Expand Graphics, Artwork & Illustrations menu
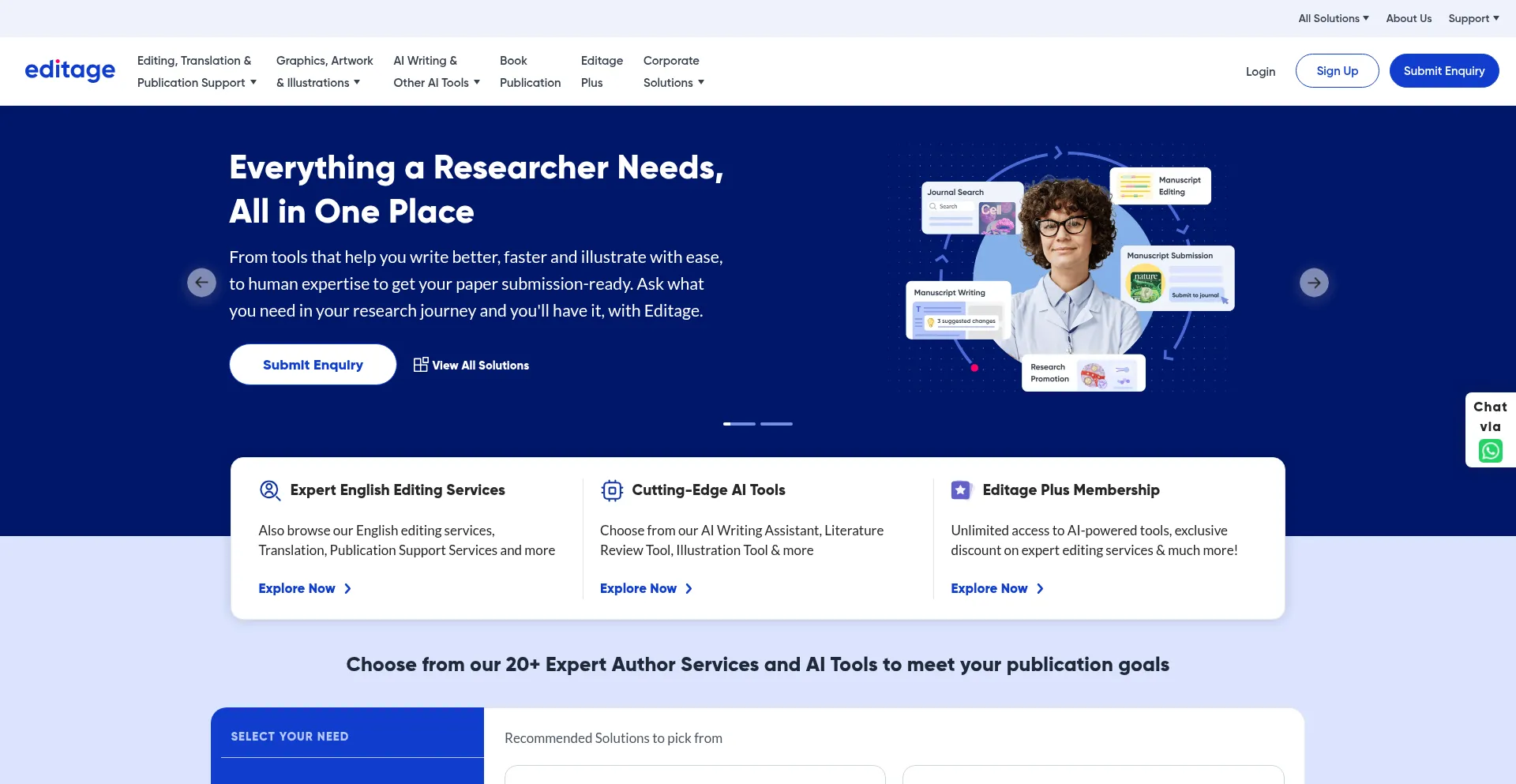This screenshot has height=784, width=1516. point(325,71)
